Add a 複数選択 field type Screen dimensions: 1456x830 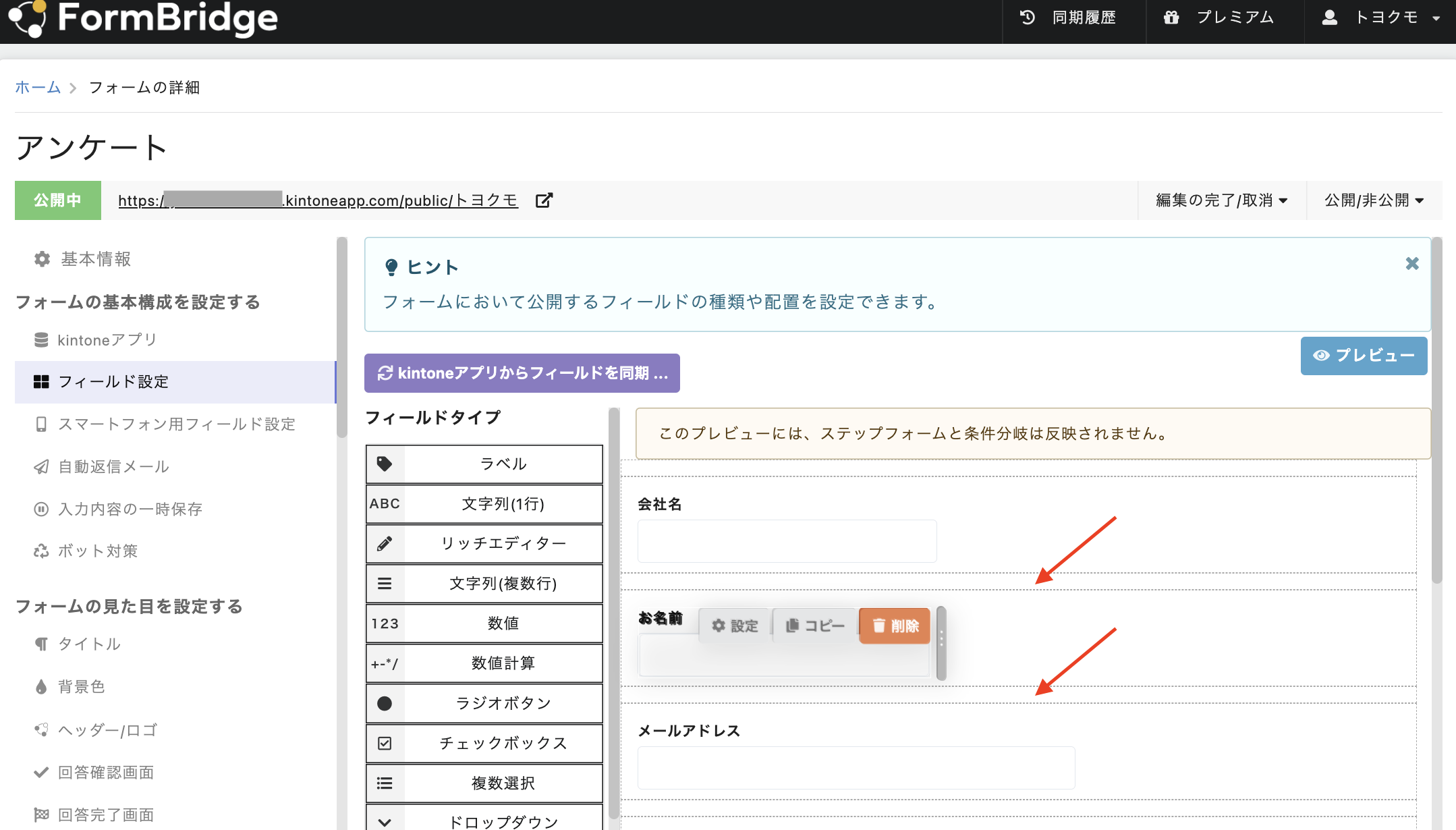(x=484, y=783)
